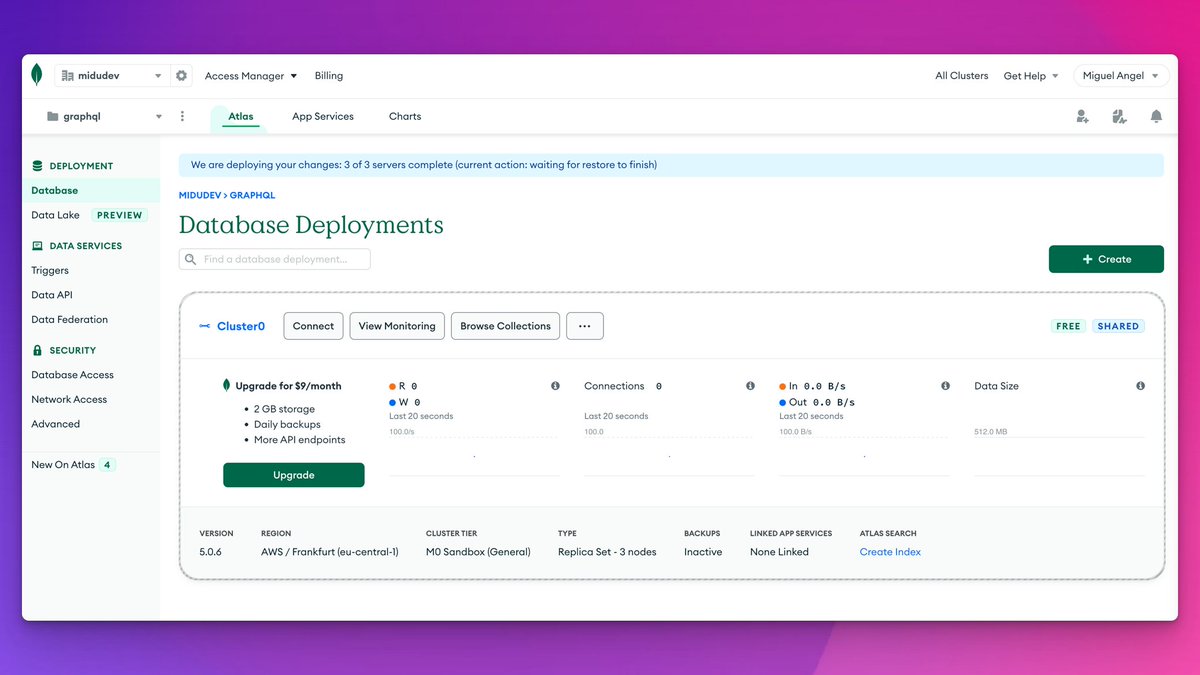Click the Replica Set - 3 nodes text
Screen dimensions: 1200x675
(x=607, y=552)
